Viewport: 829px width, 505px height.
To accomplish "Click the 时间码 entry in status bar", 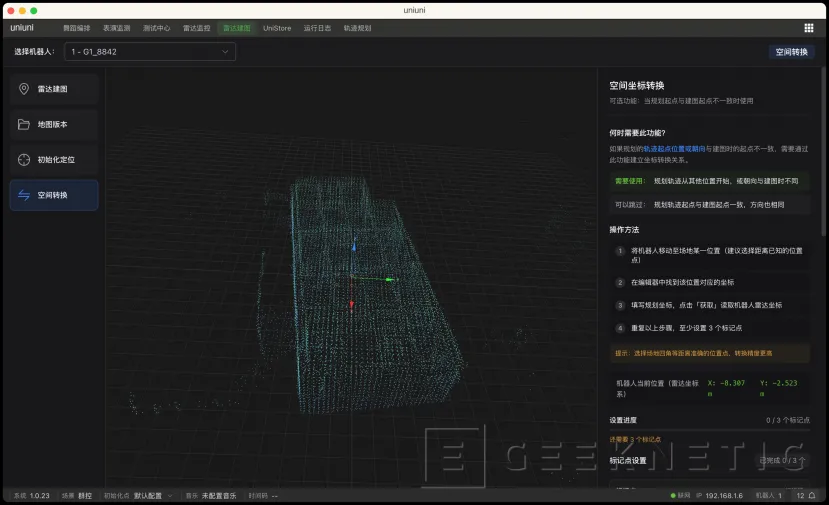I will coord(263,495).
